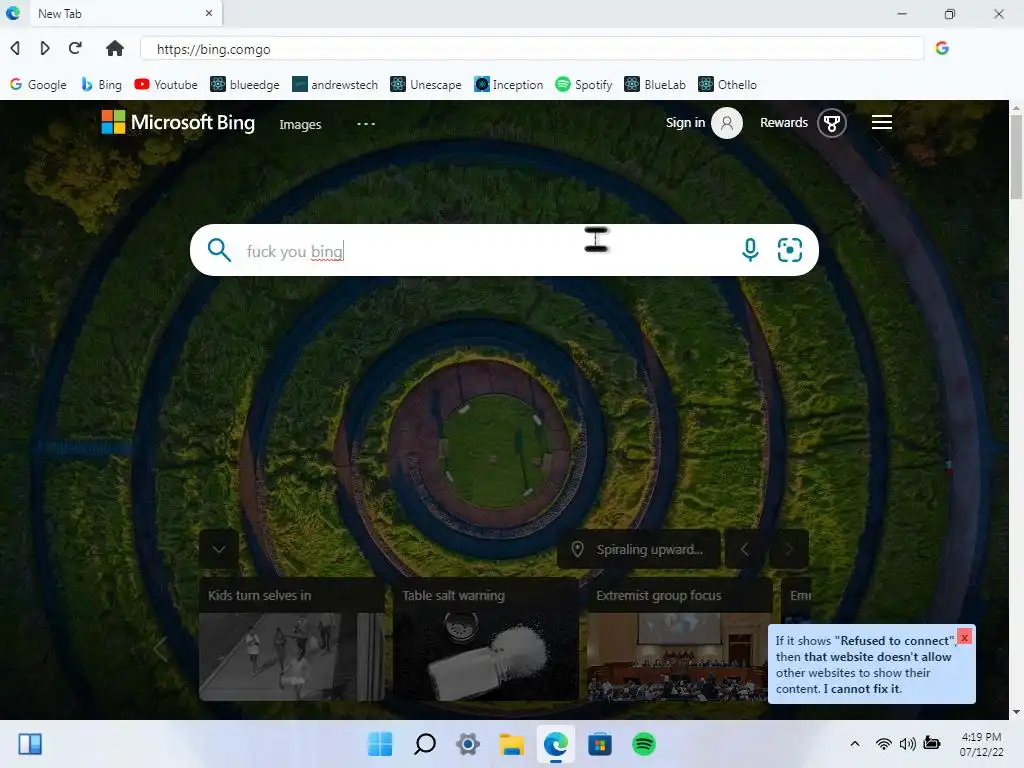Open visual search camera icon
The width and height of the screenshot is (1024, 768).
790,250
